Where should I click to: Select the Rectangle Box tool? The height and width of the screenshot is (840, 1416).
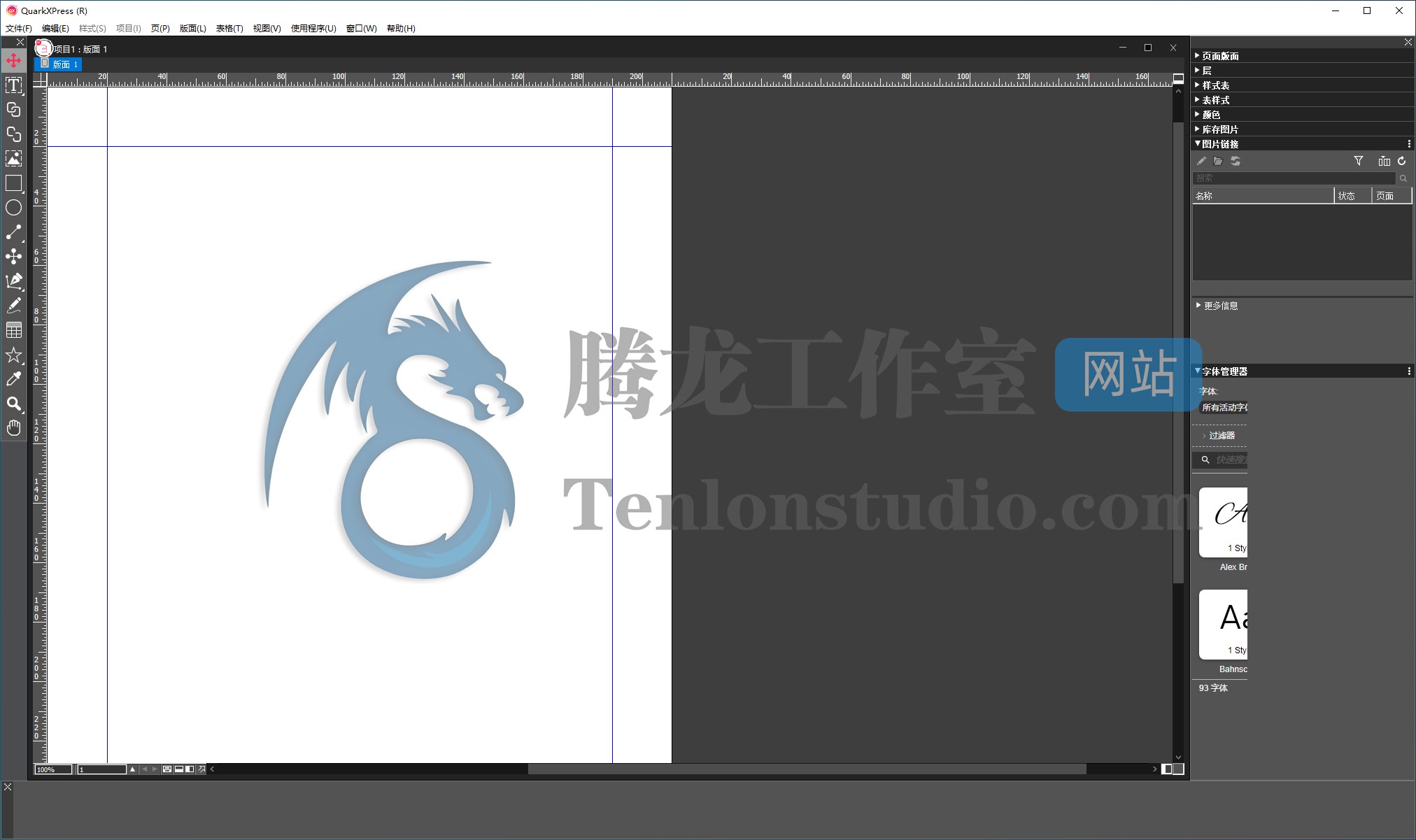tap(13, 183)
